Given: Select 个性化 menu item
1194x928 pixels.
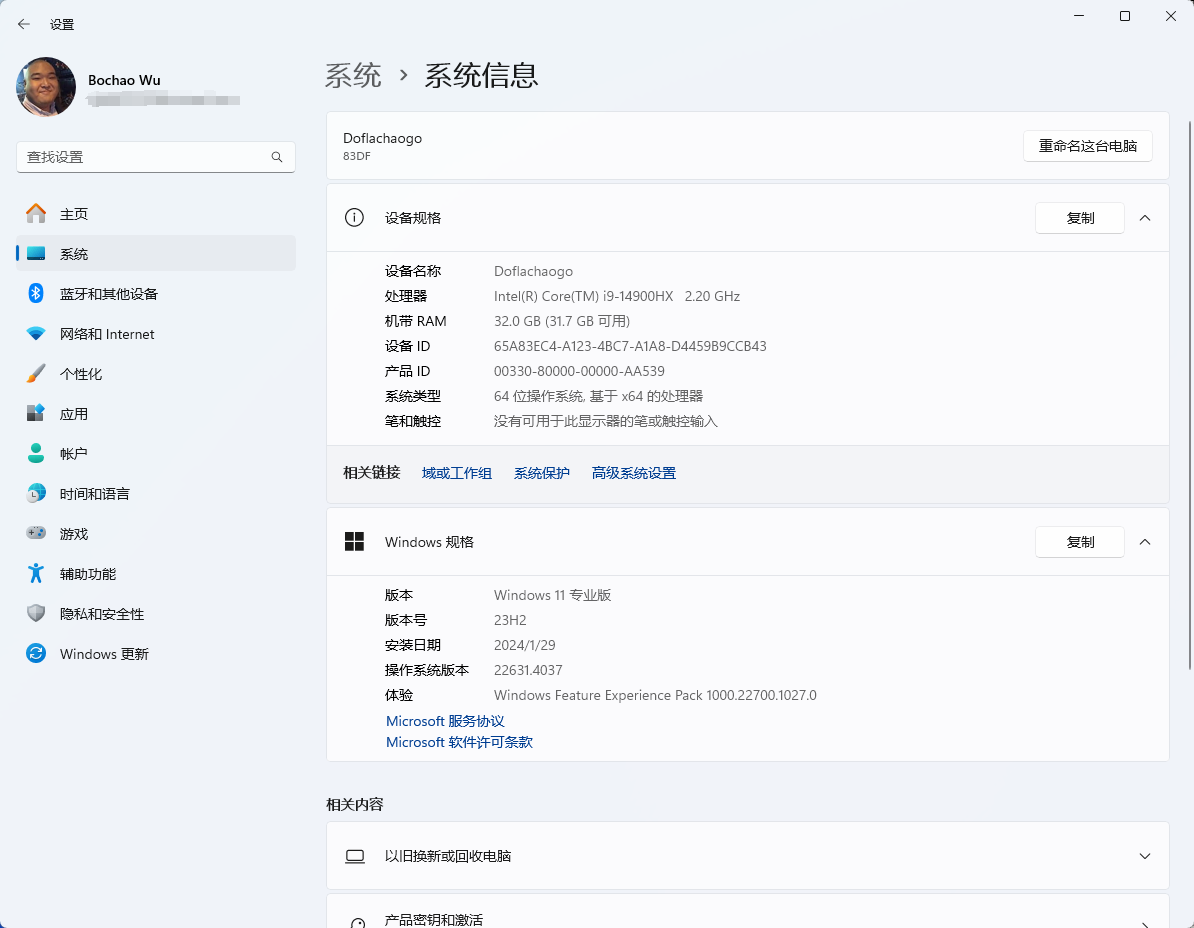Looking at the screenshot, I should [155, 374].
